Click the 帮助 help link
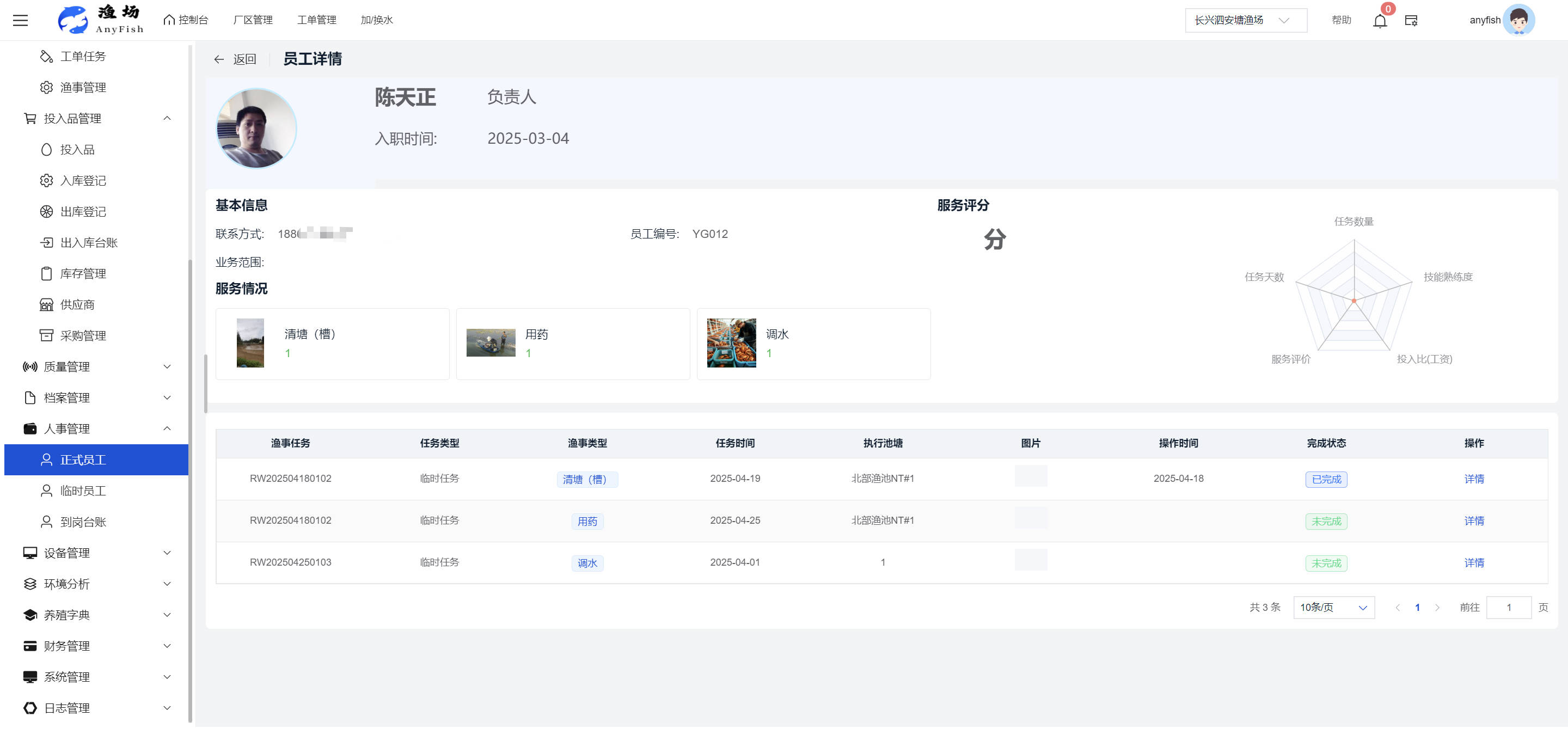Viewport: 1568px width, 735px height. pyautogui.click(x=1341, y=20)
